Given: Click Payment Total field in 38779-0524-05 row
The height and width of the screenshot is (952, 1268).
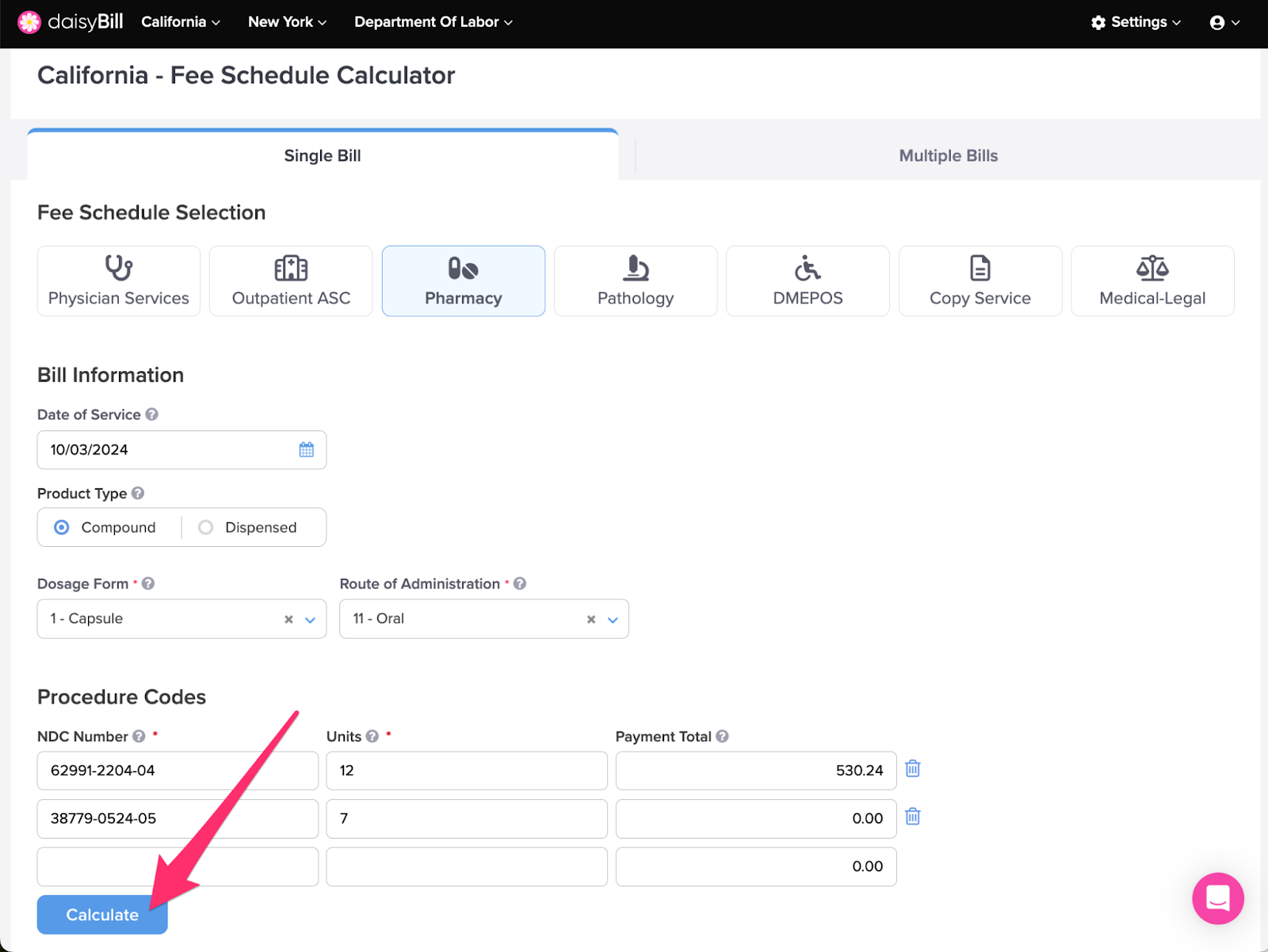Looking at the screenshot, I should [x=756, y=818].
